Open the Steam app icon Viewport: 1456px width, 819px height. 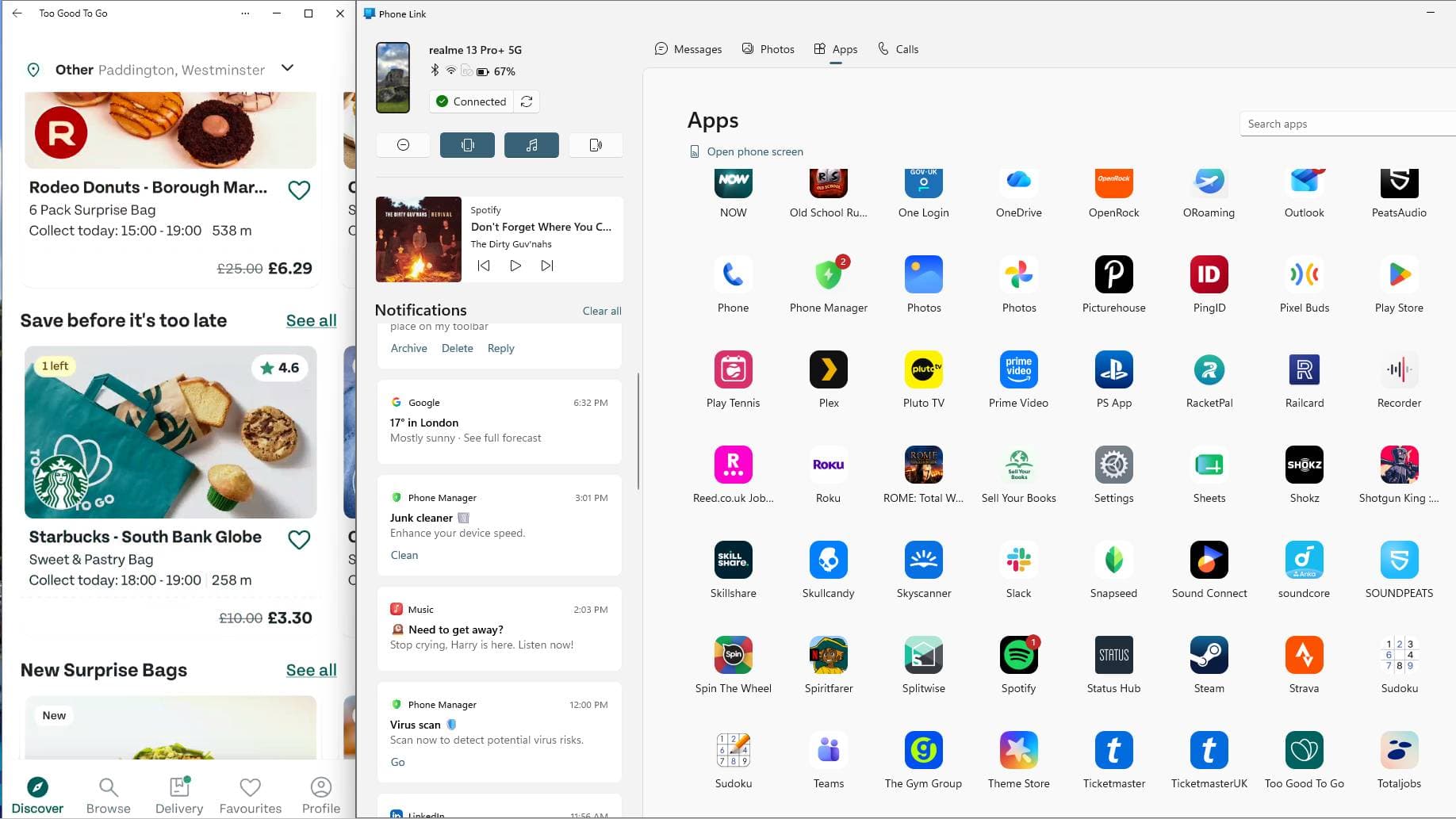[x=1209, y=655]
